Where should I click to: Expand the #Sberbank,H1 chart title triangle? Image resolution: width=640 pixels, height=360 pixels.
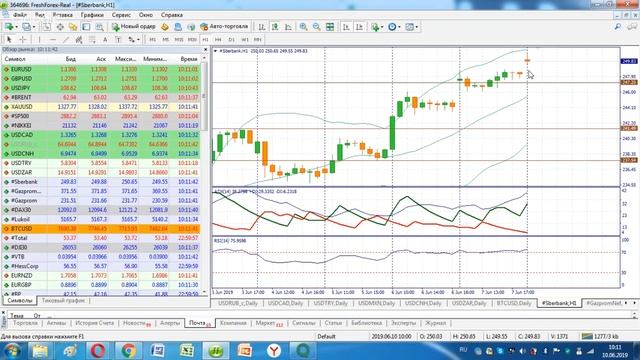216,51
